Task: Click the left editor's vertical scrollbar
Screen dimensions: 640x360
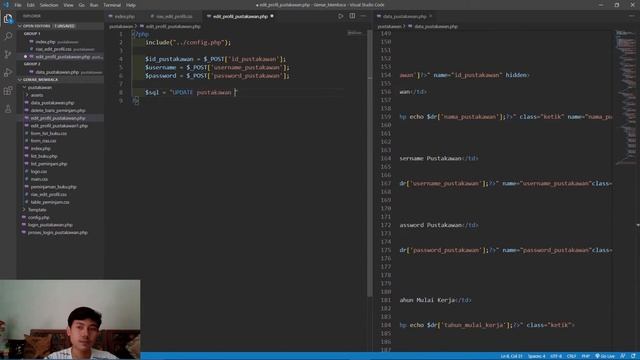Action: pos(370,163)
